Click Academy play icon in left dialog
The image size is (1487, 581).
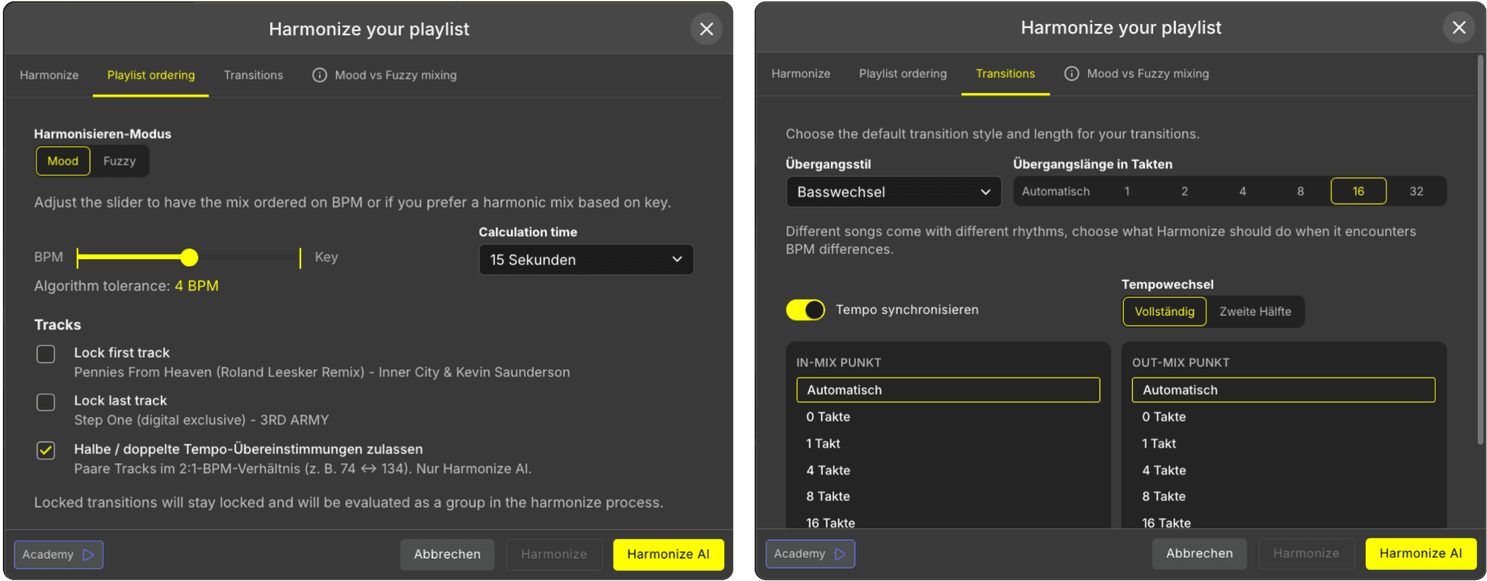pos(88,555)
